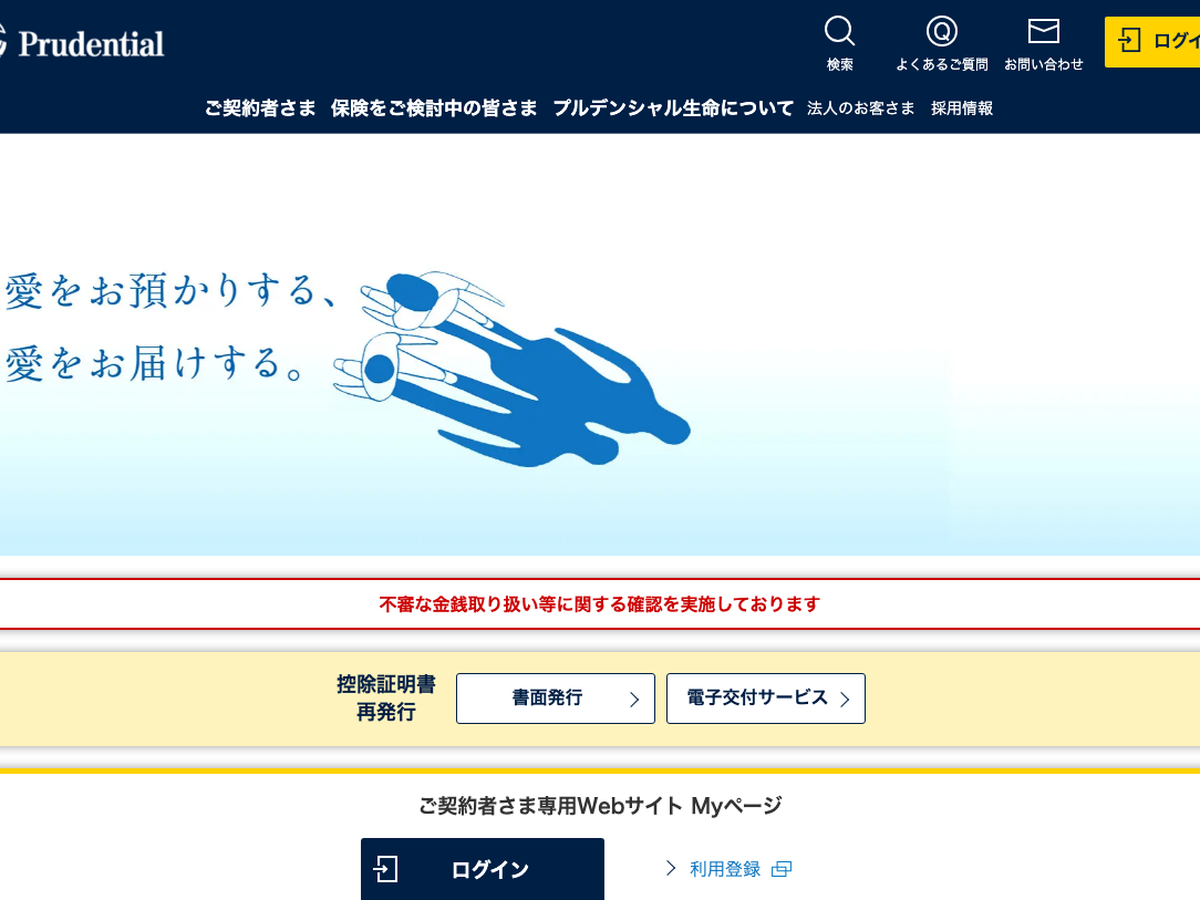The width and height of the screenshot is (1200, 900).
Task: Click the Prudential logo
Action: (x=85, y=44)
